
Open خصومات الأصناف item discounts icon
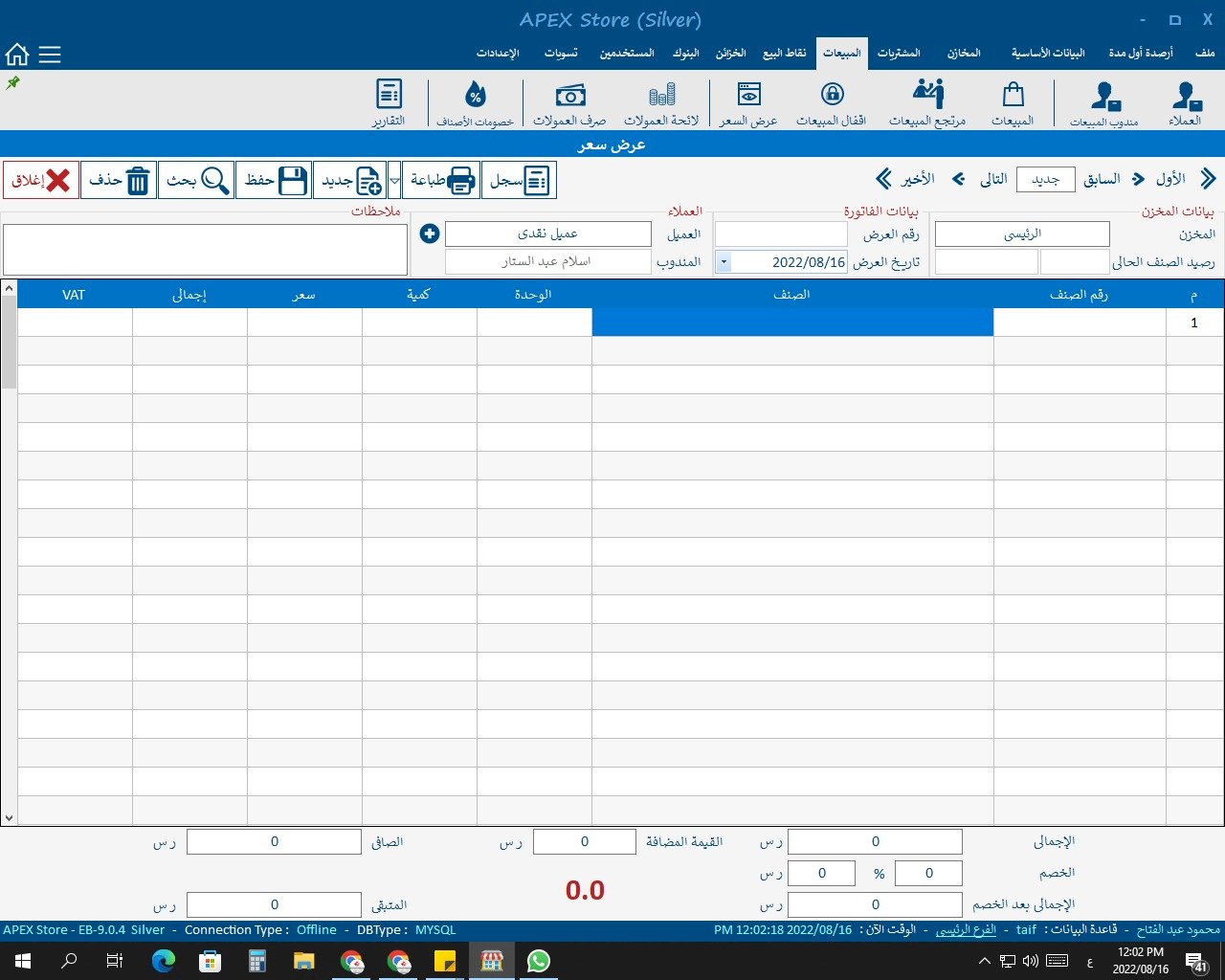pos(476,103)
